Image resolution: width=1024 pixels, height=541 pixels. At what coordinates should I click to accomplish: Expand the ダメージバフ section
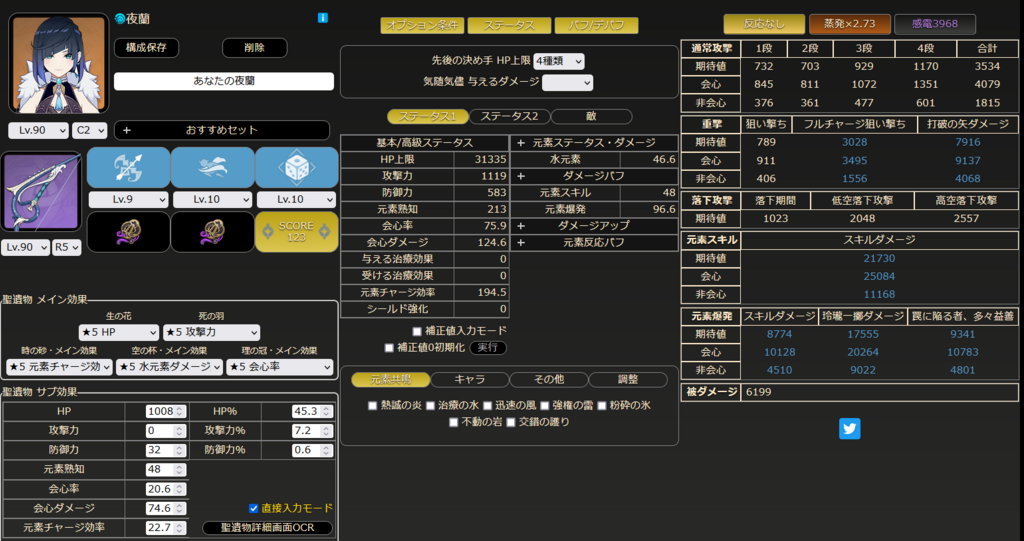coord(521,176)
